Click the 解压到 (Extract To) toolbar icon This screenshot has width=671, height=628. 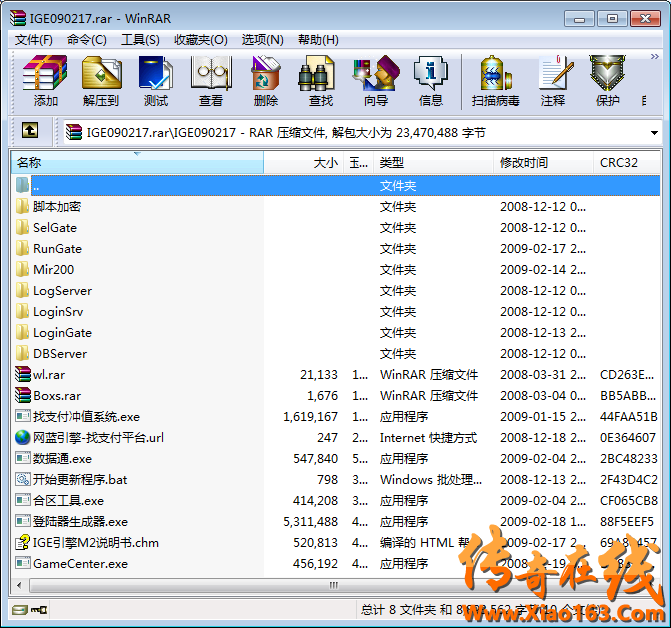pyautogui.click(x=101, y=81)
